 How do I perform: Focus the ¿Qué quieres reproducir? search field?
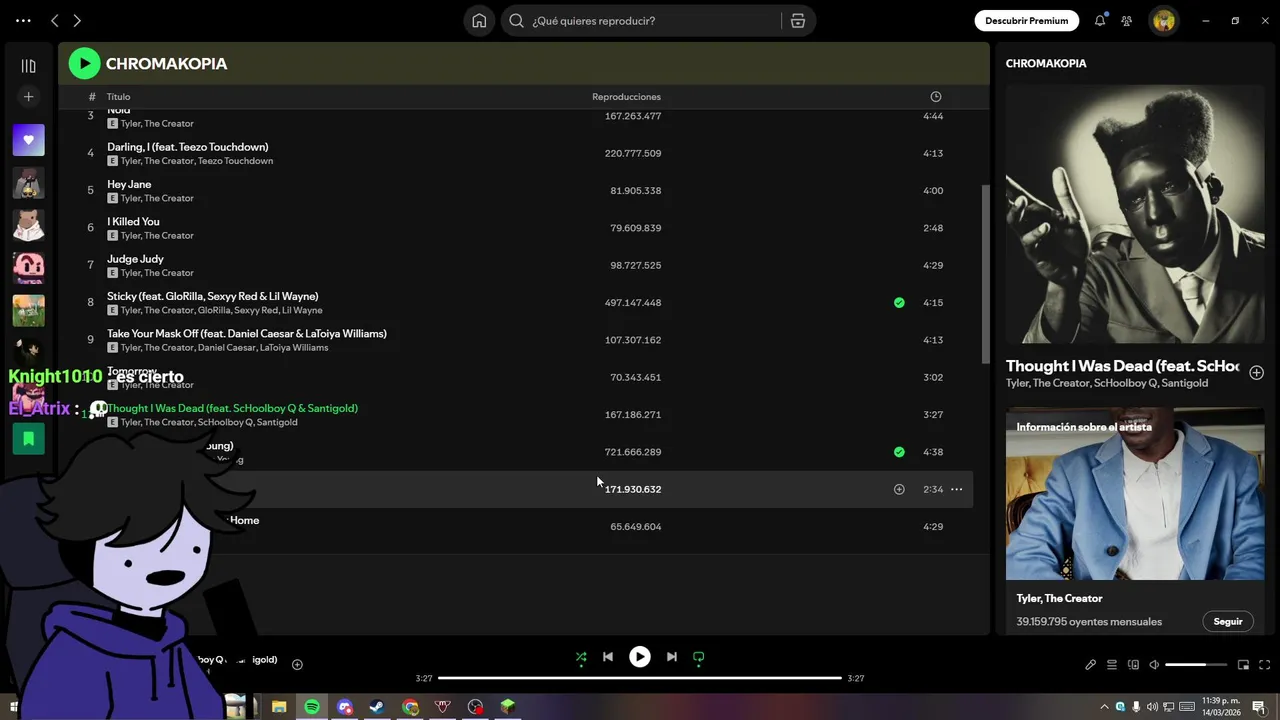[x=655, y=21]
